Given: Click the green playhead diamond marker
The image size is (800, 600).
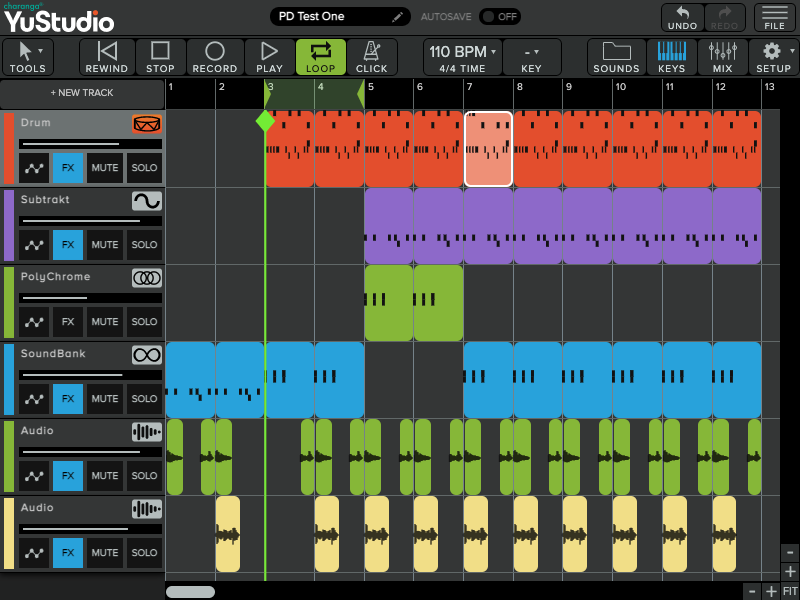Looking at the screenshot, I should tap(265, 119).
